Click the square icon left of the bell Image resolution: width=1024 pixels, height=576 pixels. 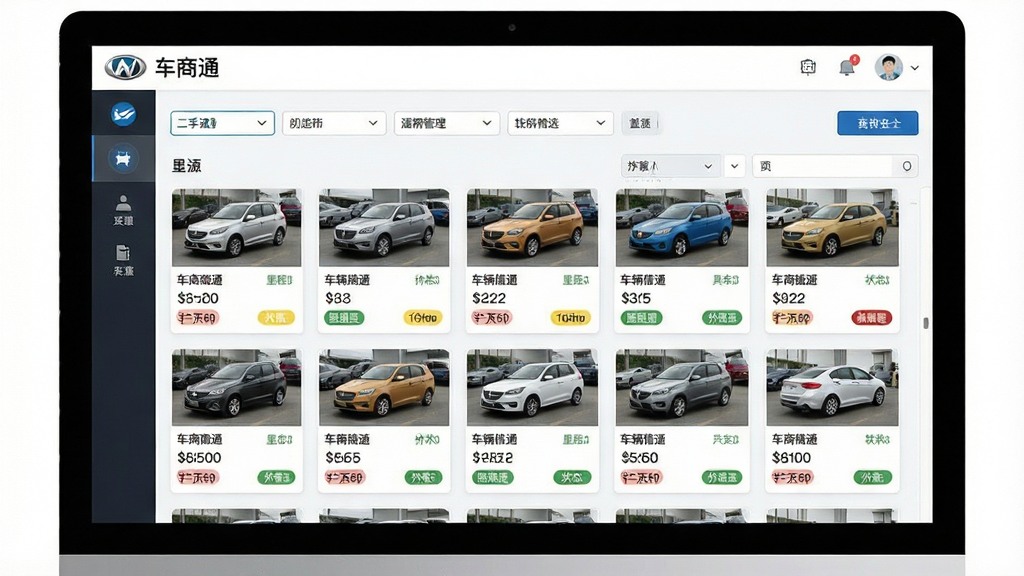point(808,67)
